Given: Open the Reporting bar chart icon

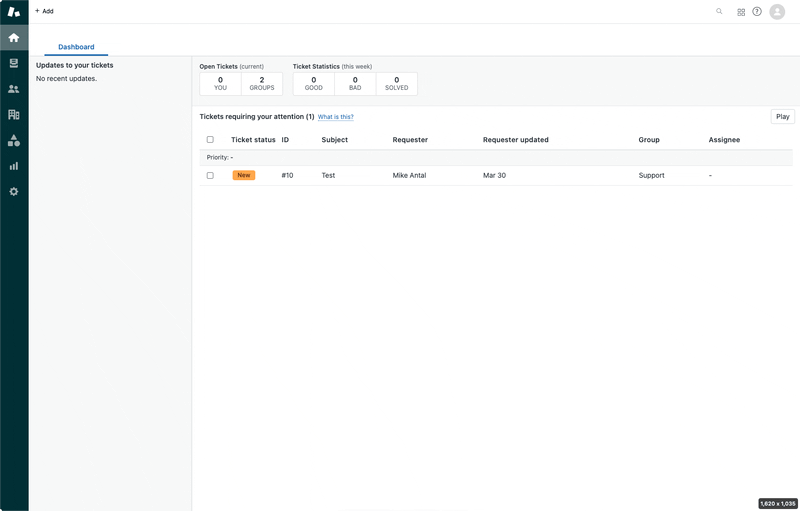Looking at the screenshot, I should tap(14, 166).
